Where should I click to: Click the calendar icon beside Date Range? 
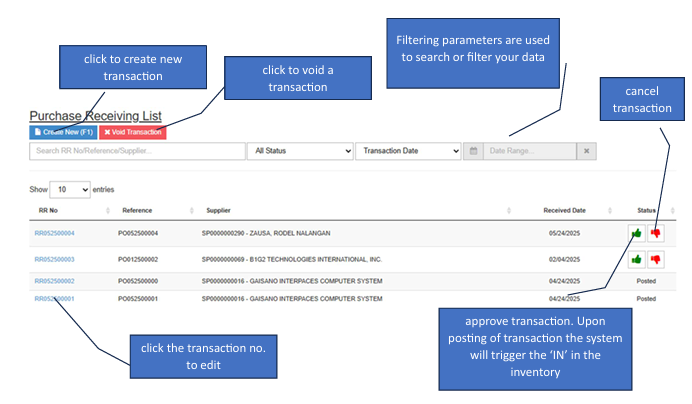(x=473, y=151)
